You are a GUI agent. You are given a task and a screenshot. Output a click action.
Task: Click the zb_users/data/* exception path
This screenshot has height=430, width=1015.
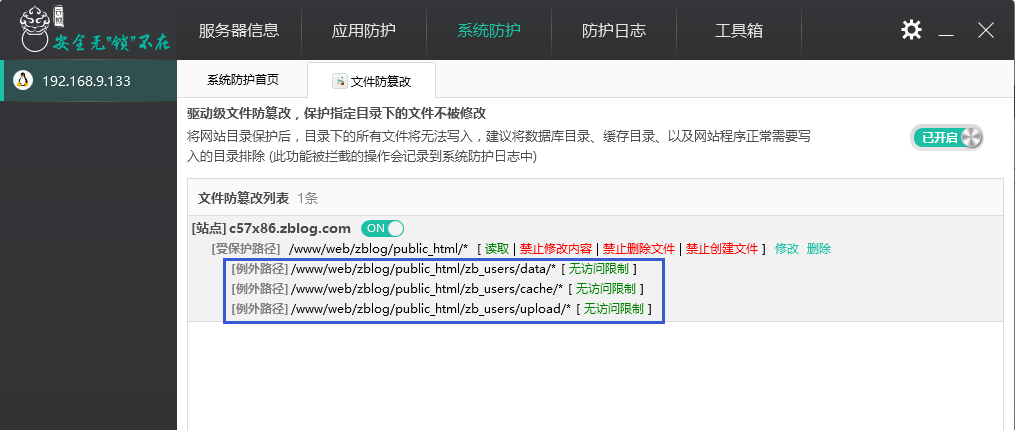(423, 269)
